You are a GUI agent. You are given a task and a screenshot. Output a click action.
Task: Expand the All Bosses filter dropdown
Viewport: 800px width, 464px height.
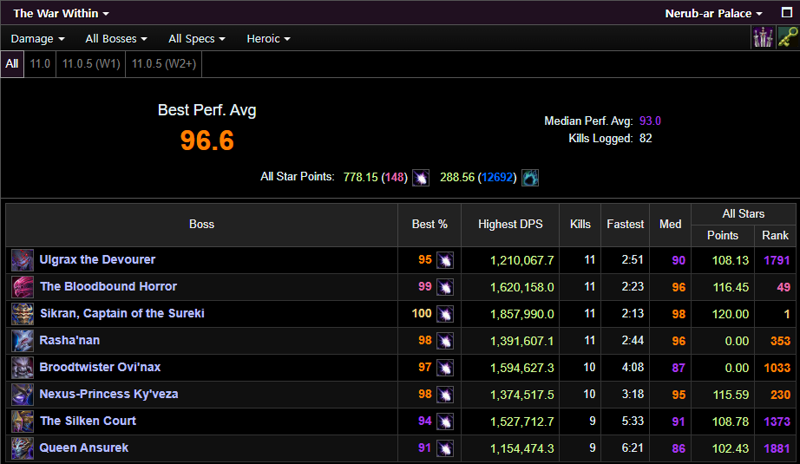(116, 39)
